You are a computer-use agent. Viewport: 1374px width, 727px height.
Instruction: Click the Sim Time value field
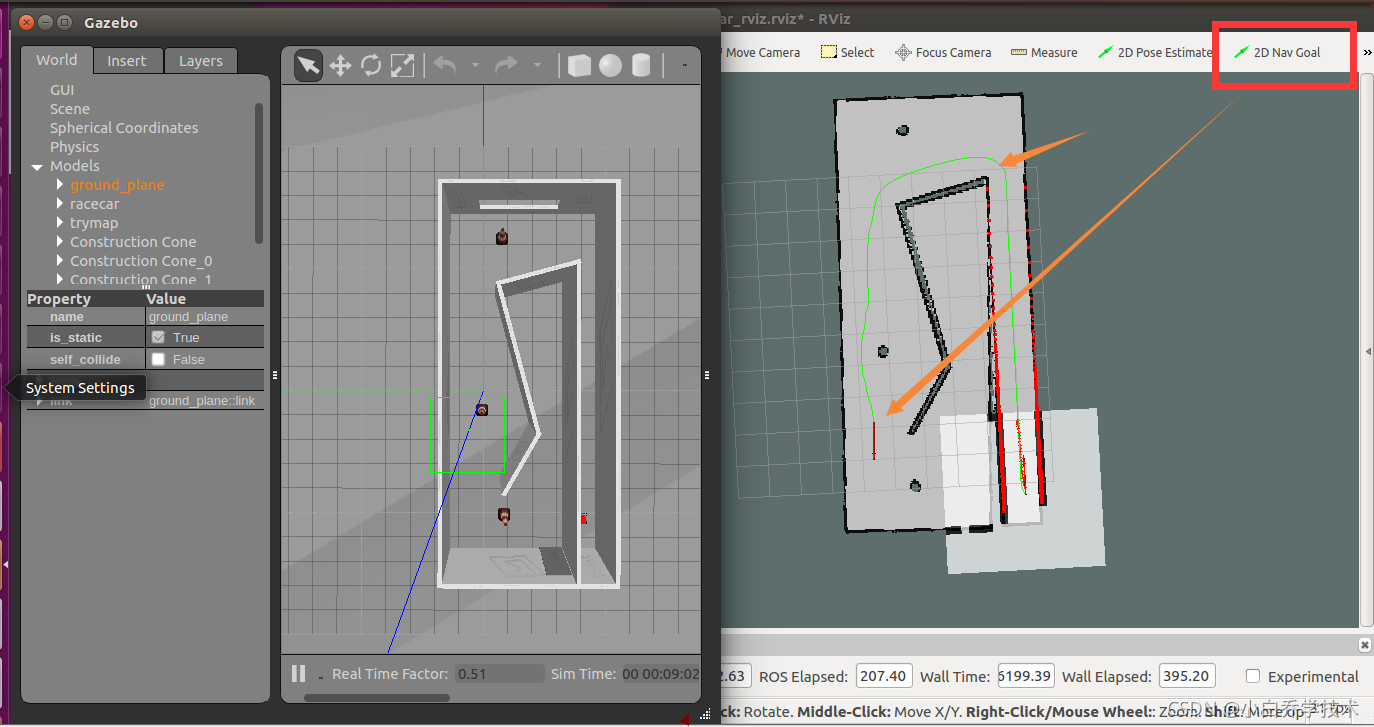pyautogui.click(x=661, y=674)
